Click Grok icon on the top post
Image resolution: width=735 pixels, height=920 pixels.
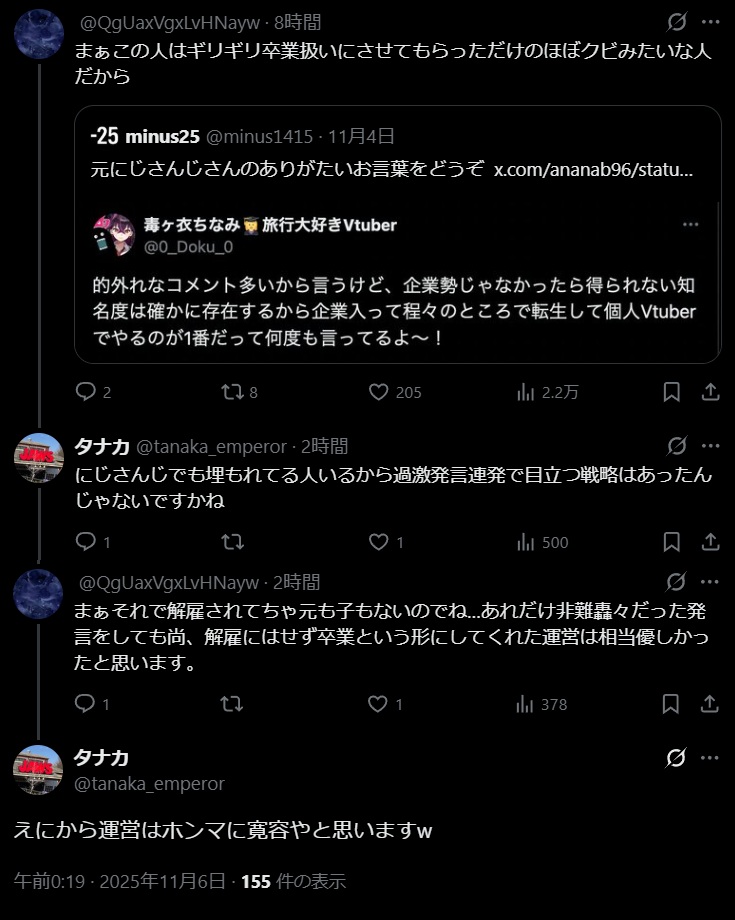677,22
